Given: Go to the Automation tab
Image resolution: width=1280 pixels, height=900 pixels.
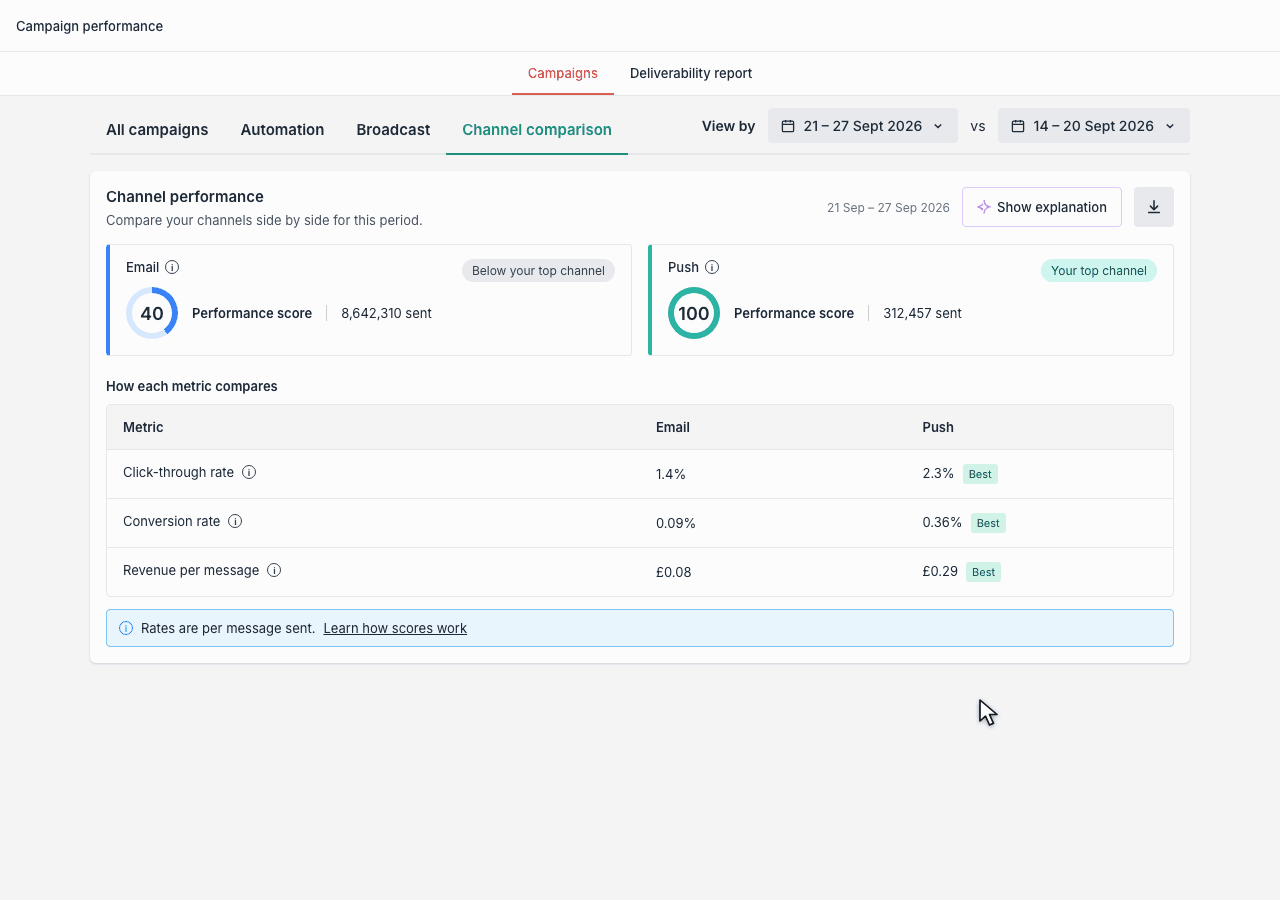Looking at the screenshot, I should [282, 130].
